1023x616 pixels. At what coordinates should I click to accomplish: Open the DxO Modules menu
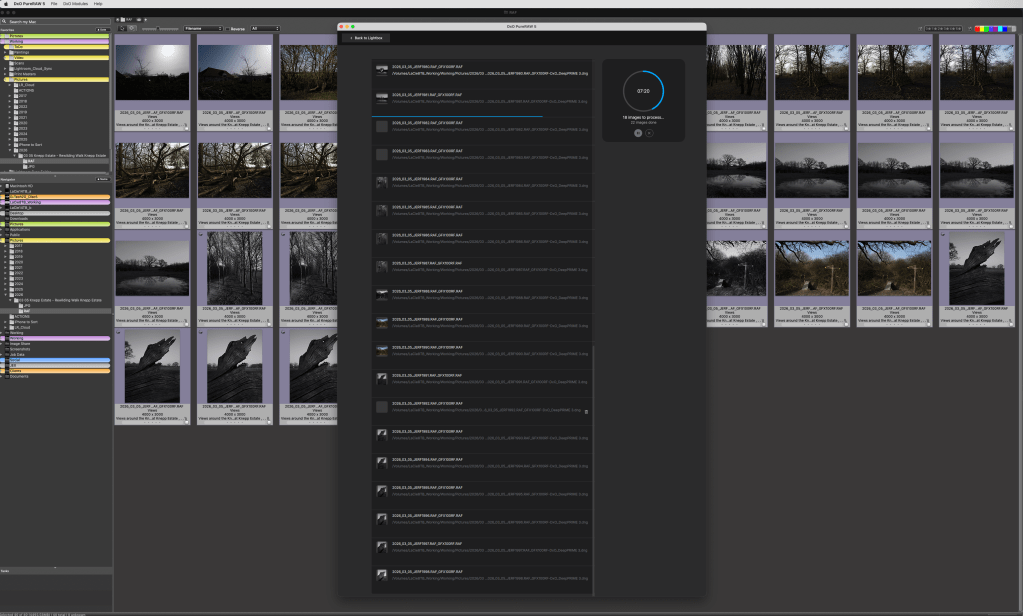pos(76,4)
